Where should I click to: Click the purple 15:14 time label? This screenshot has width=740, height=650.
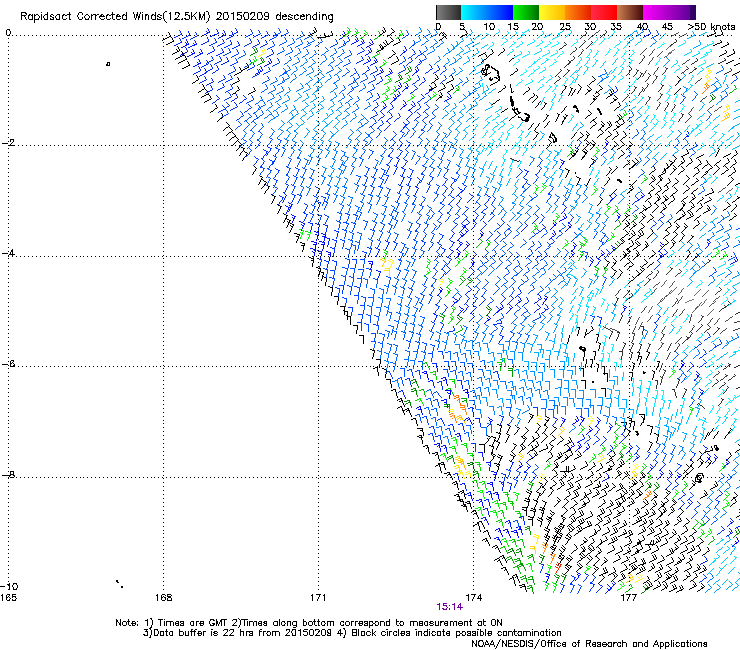click(449, 607)
